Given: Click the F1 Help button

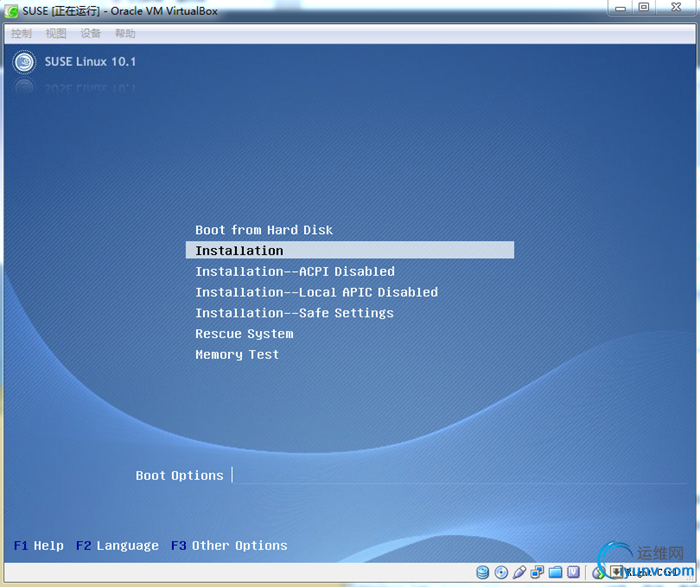Looking at the screenshot, I should pyautogui.click(x=39, y=545).
